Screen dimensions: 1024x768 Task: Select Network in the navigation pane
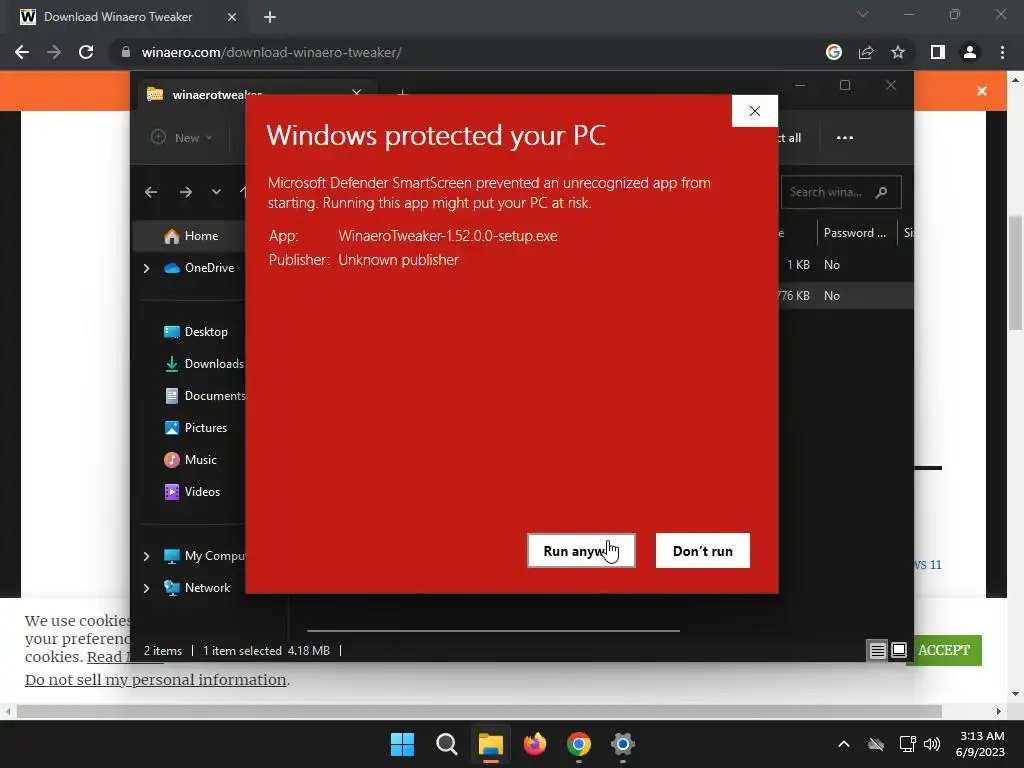point(197,588)
